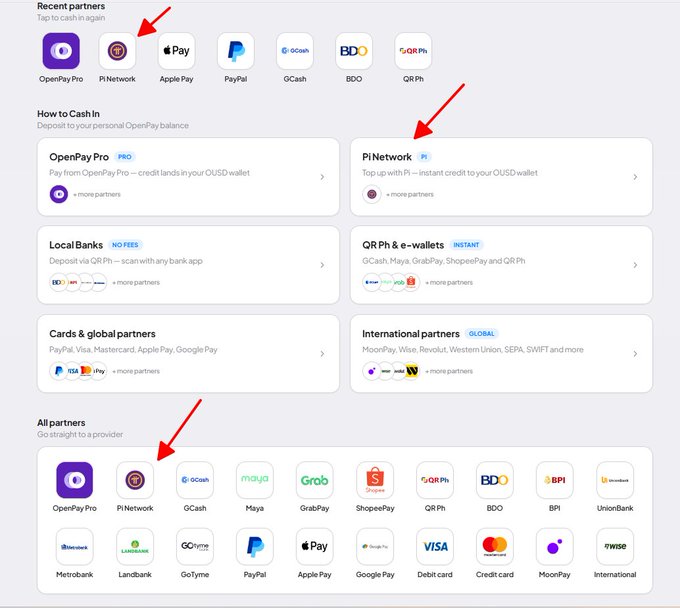The image size is (680, 608).
Task: Choose GrabPay partner icon
Action: coord(314,480)
